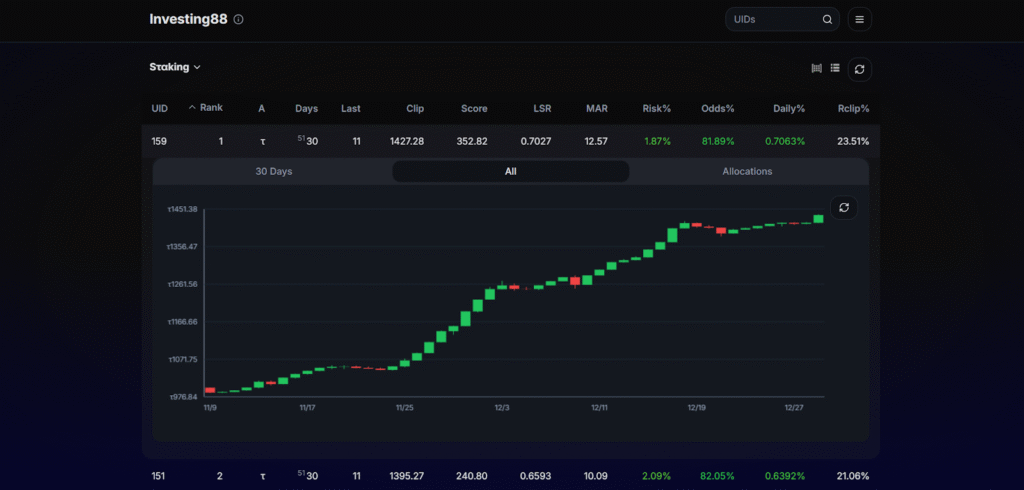The width and height of the screenshot is (1024, 490).
Task: Expand the UID 151 row
Action: pos(159,476)
